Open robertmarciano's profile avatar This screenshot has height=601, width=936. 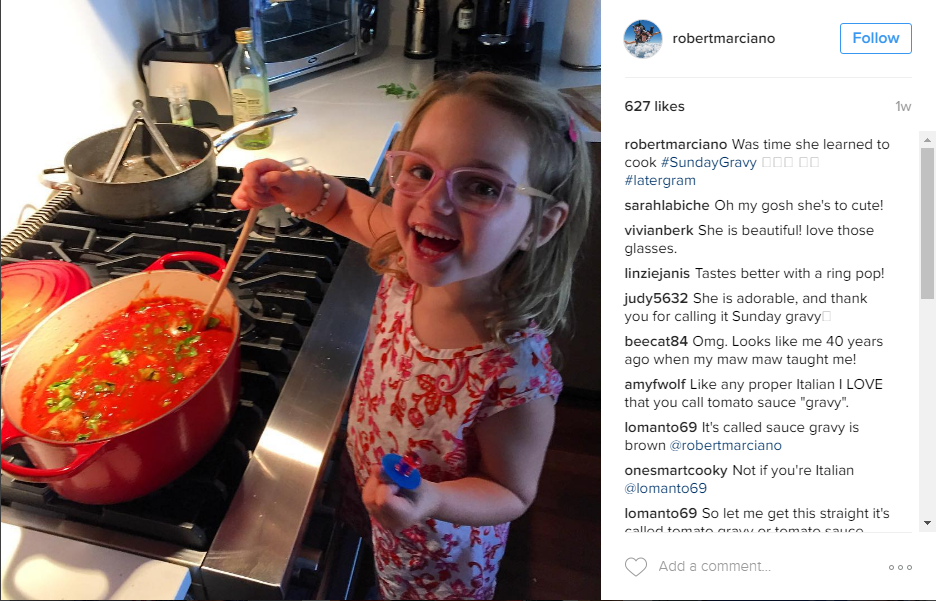[643, 39]
